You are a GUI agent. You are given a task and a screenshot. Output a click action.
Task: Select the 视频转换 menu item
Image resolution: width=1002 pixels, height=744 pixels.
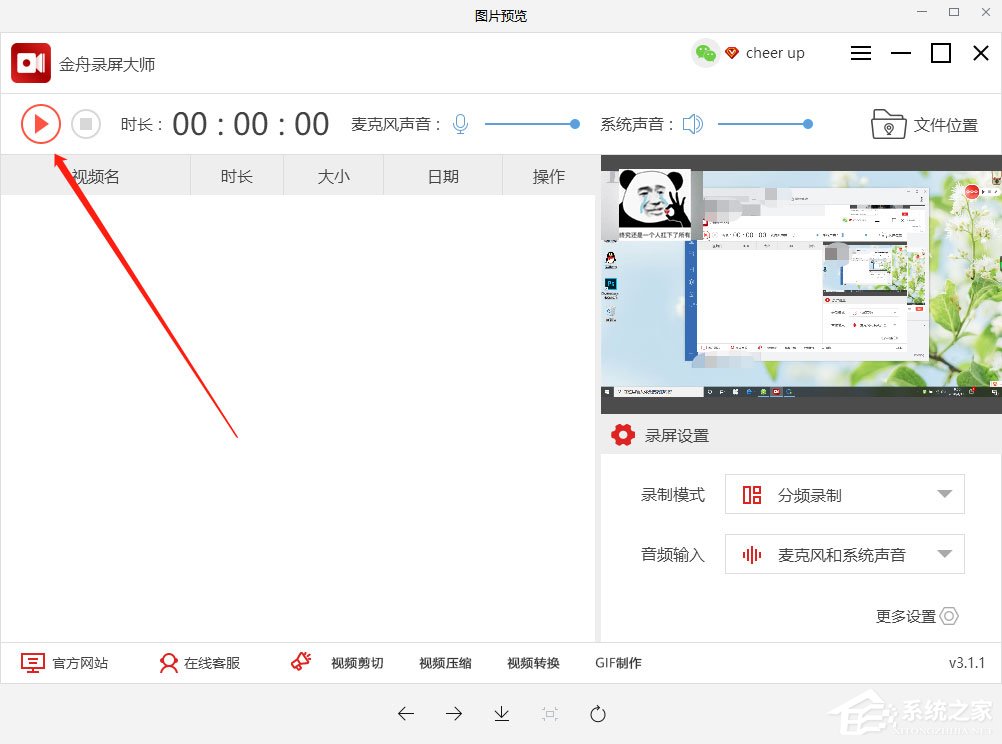[x=531, y=662]
